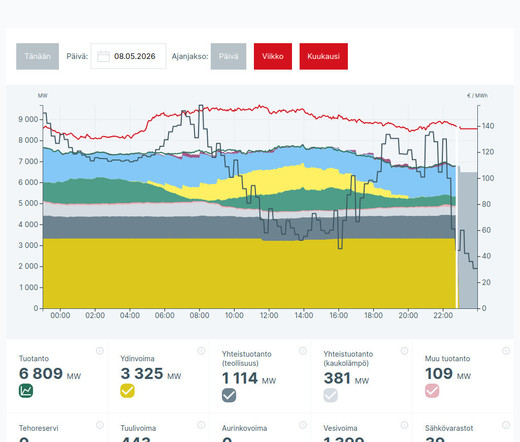The height and width of the screenshot is (442, 520).
Task: Open info icon on the Sähkövarastot card
Action: [x=506, y=425]
